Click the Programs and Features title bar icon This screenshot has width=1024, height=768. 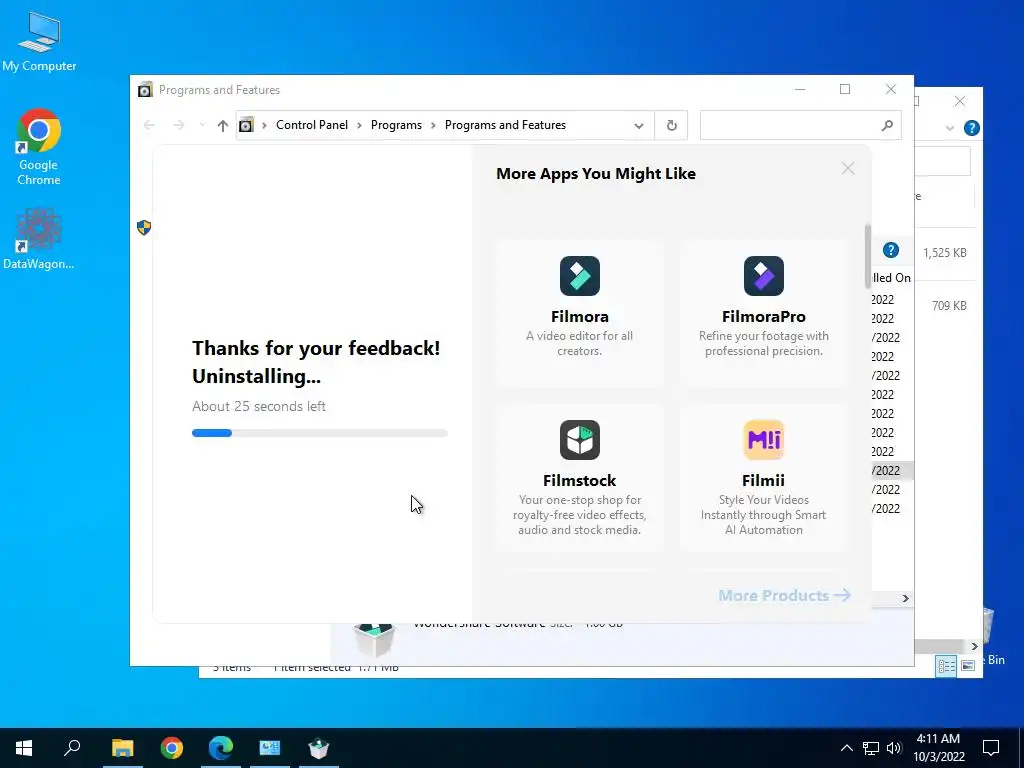pos(145,89)
